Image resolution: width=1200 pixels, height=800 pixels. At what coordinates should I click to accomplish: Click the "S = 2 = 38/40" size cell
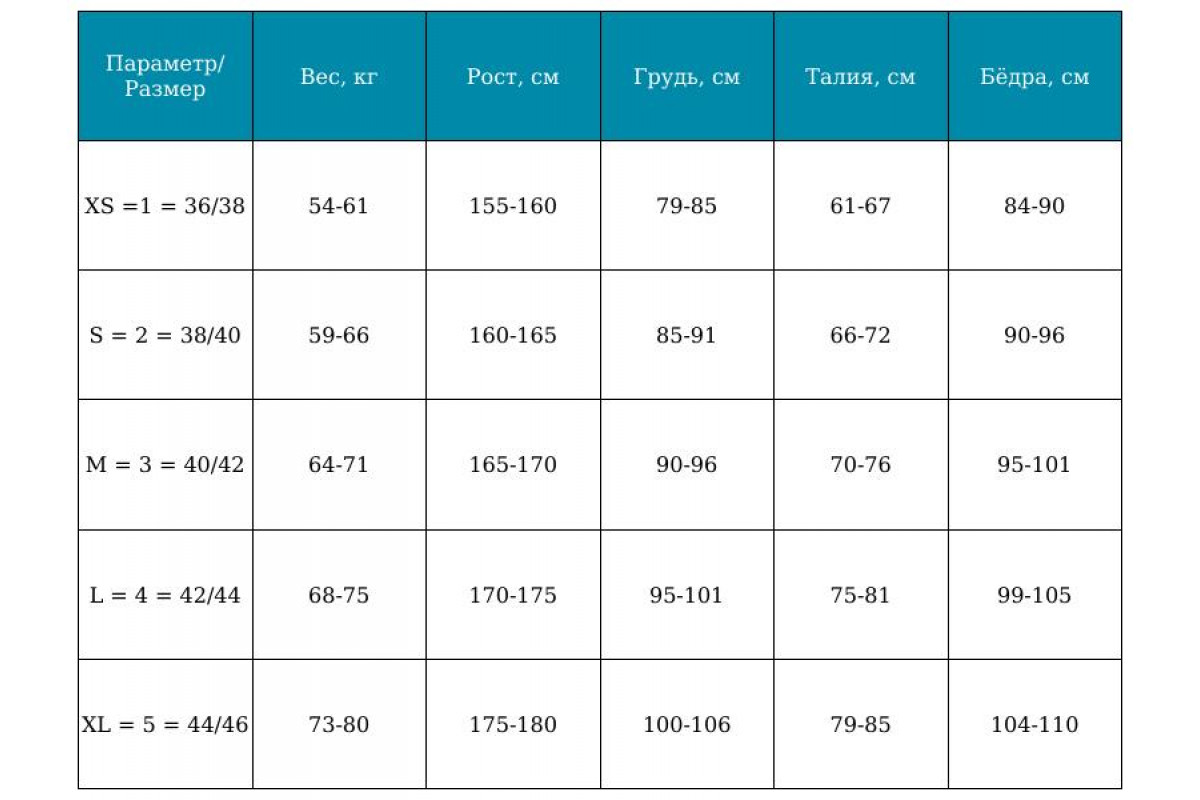(165, 335)
